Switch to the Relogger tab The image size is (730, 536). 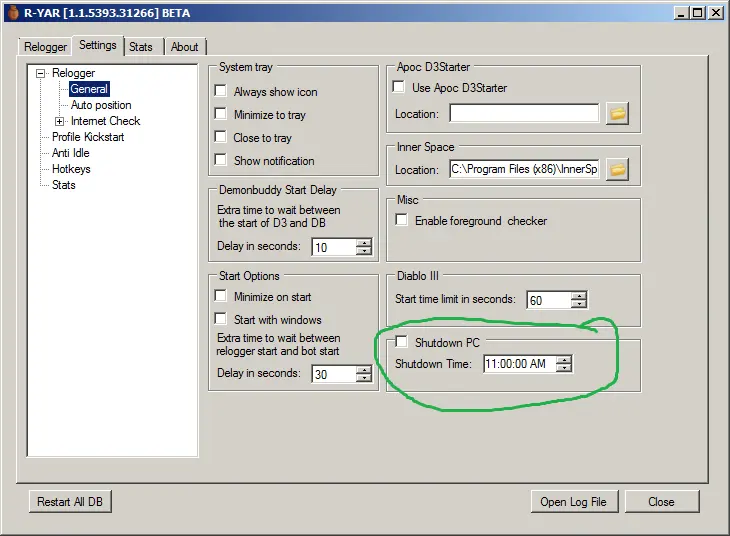coord(46,47)
